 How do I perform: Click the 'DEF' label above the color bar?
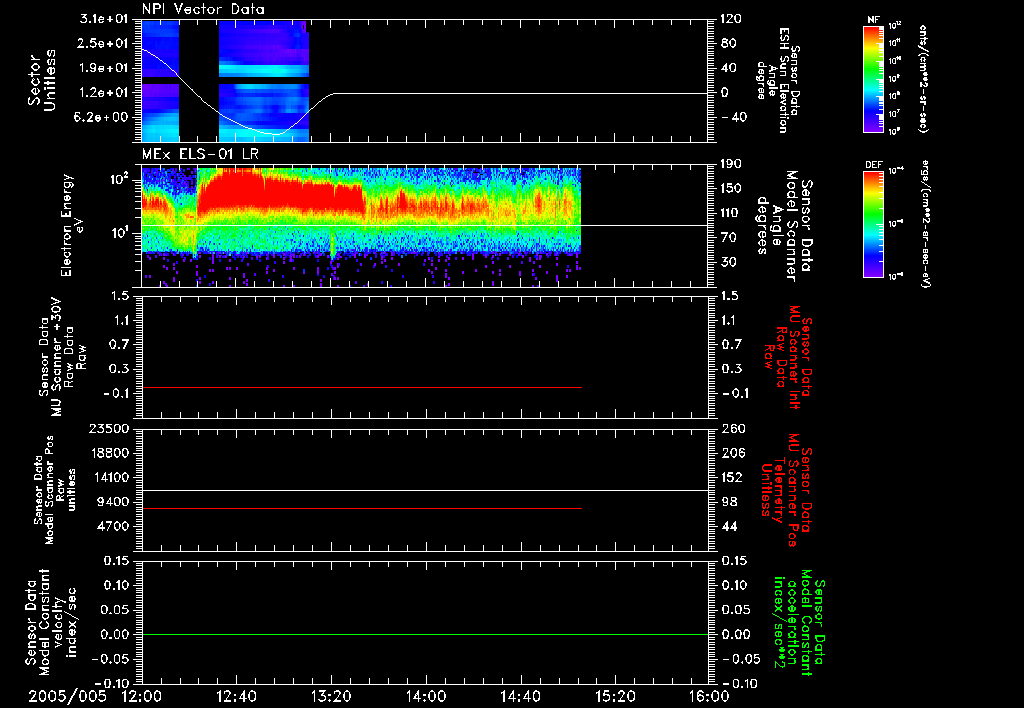(874, 165)
